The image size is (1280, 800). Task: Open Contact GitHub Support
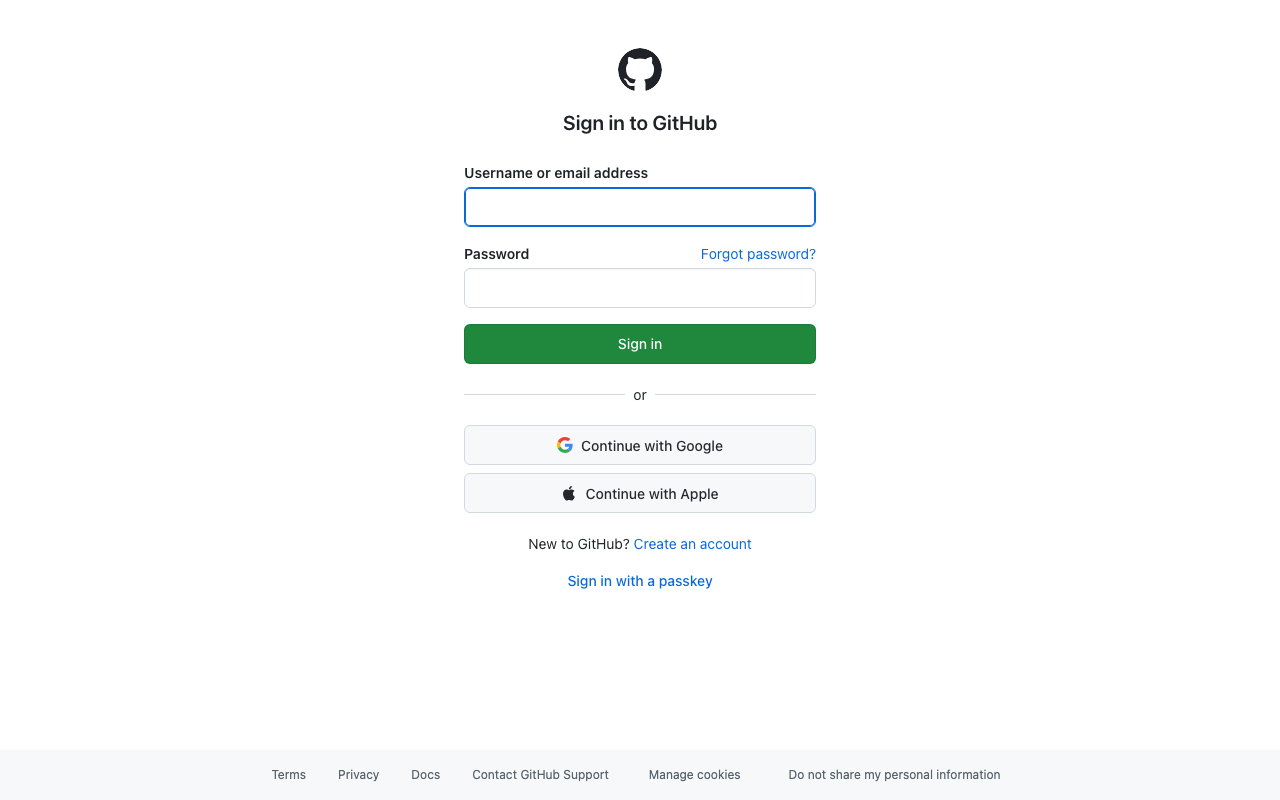[x=540, y=774]
